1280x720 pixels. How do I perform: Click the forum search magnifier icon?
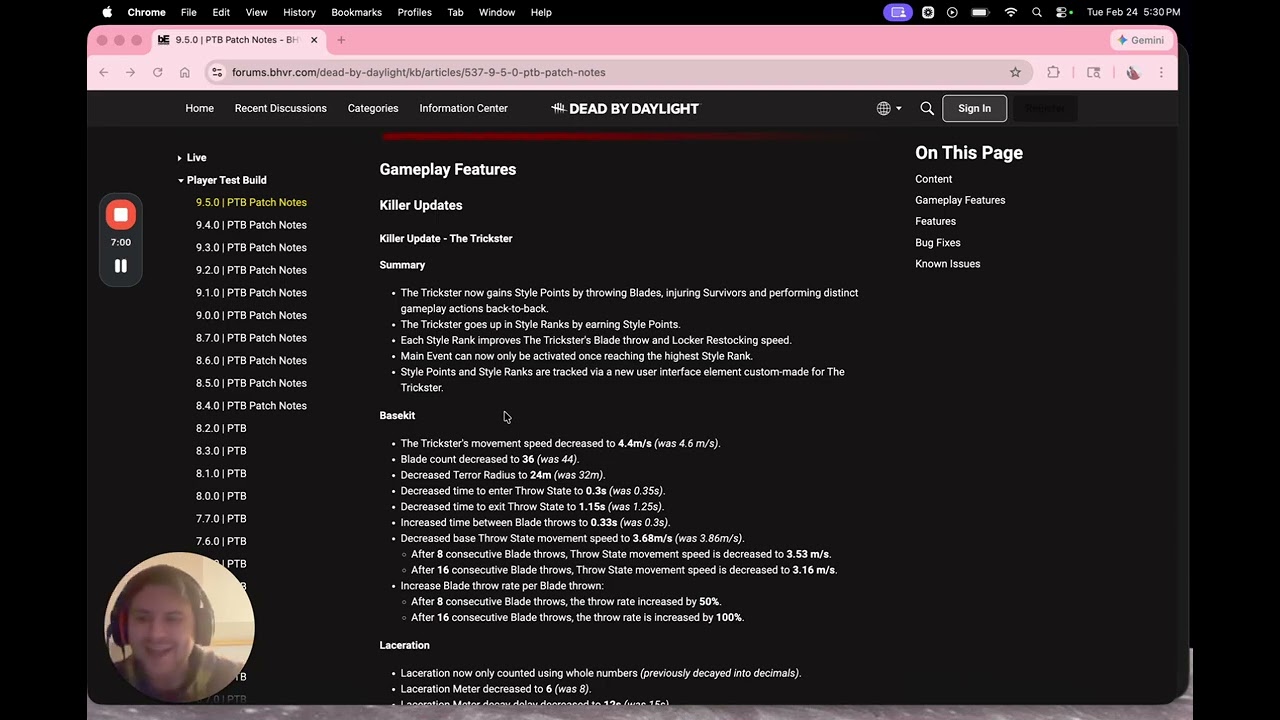(x=927, y=108)
